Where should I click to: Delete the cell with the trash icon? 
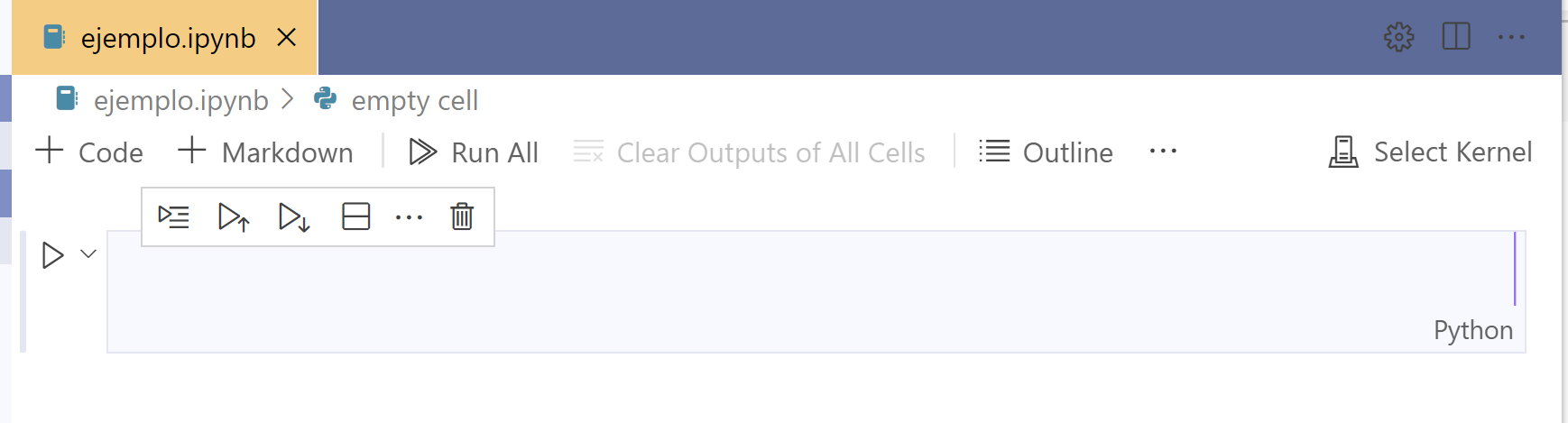point(462,216)
